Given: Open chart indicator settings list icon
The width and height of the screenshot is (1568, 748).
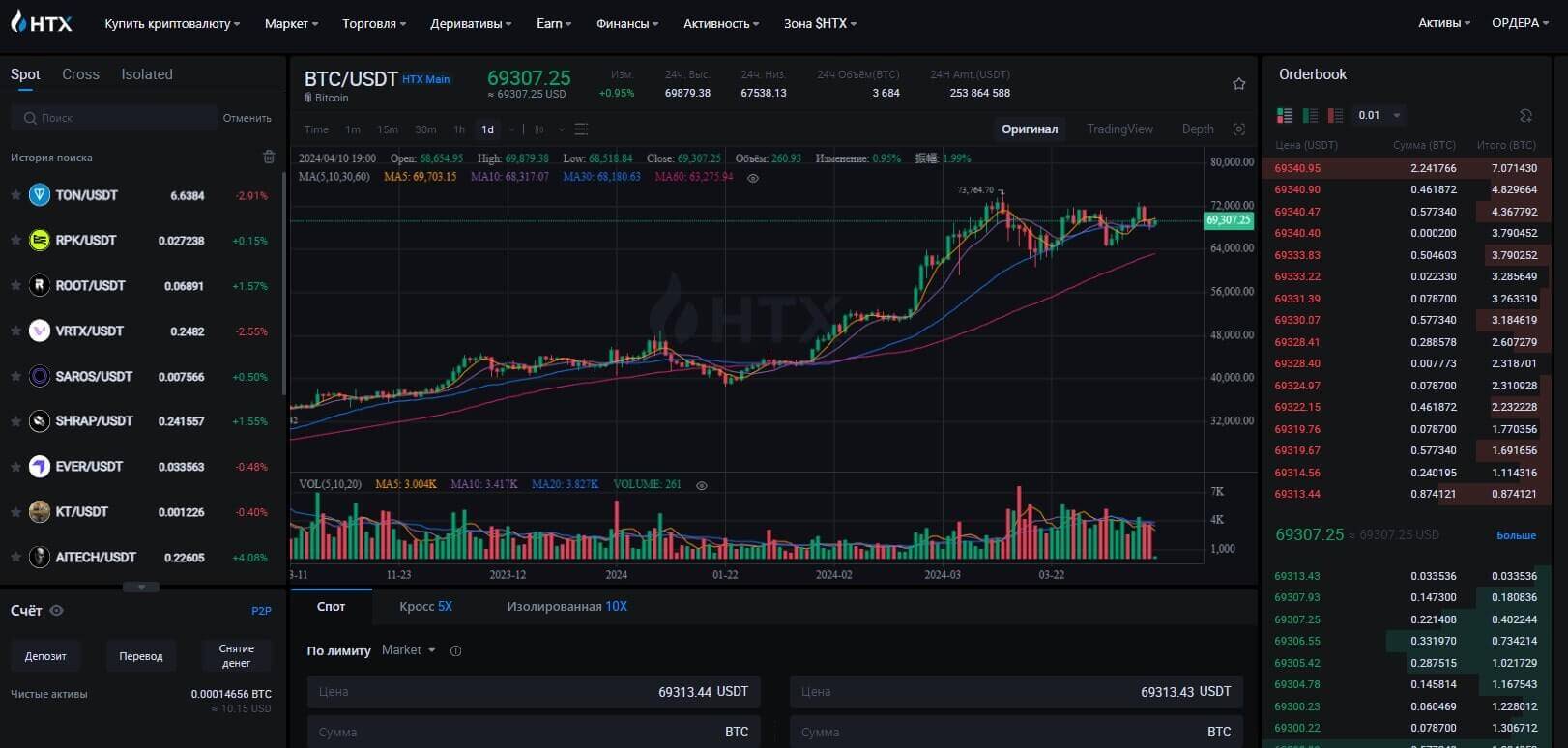Looking at the screenshot, I should [581, 129].
